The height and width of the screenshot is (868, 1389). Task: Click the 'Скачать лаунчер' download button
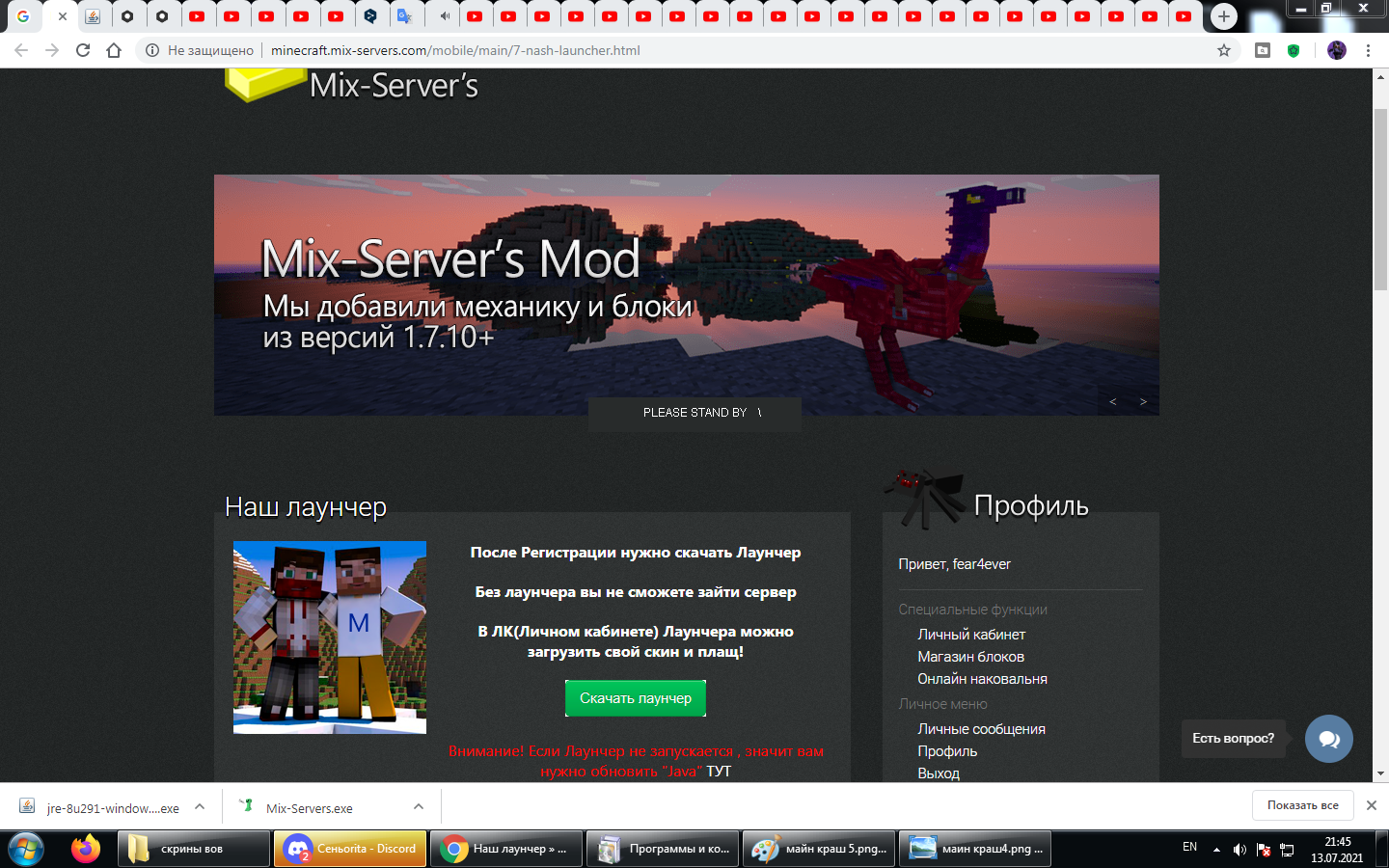(x=636, y=698)
